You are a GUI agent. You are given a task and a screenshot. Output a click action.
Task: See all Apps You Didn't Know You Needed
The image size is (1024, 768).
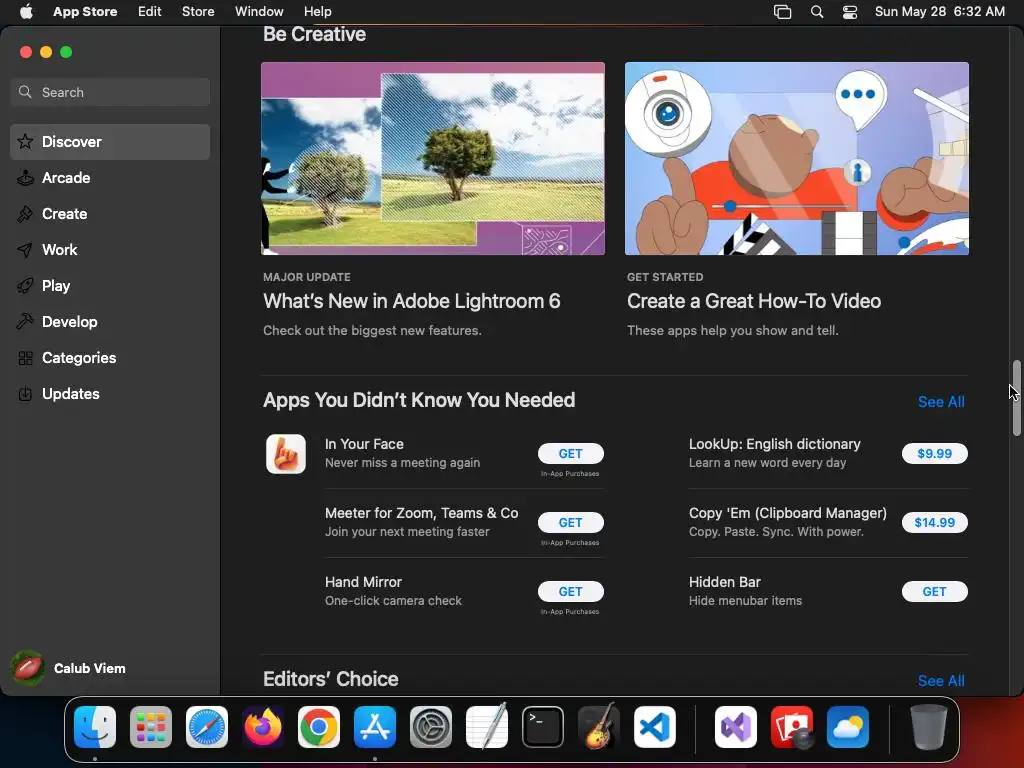(x=941, y=402)
